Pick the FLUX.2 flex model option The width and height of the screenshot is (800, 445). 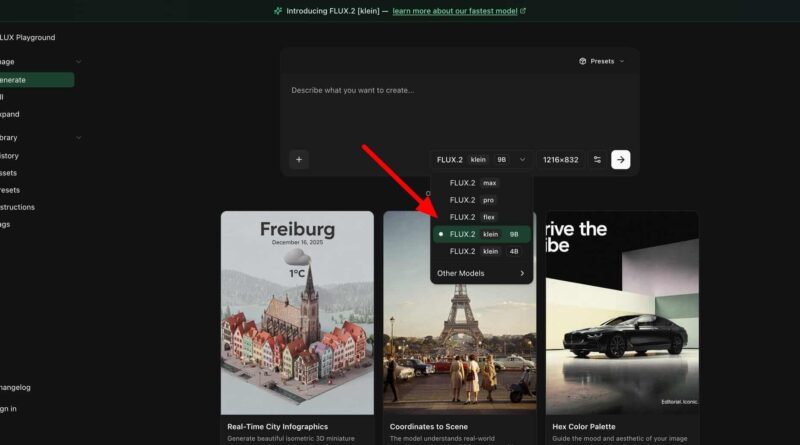click(474, 217)
